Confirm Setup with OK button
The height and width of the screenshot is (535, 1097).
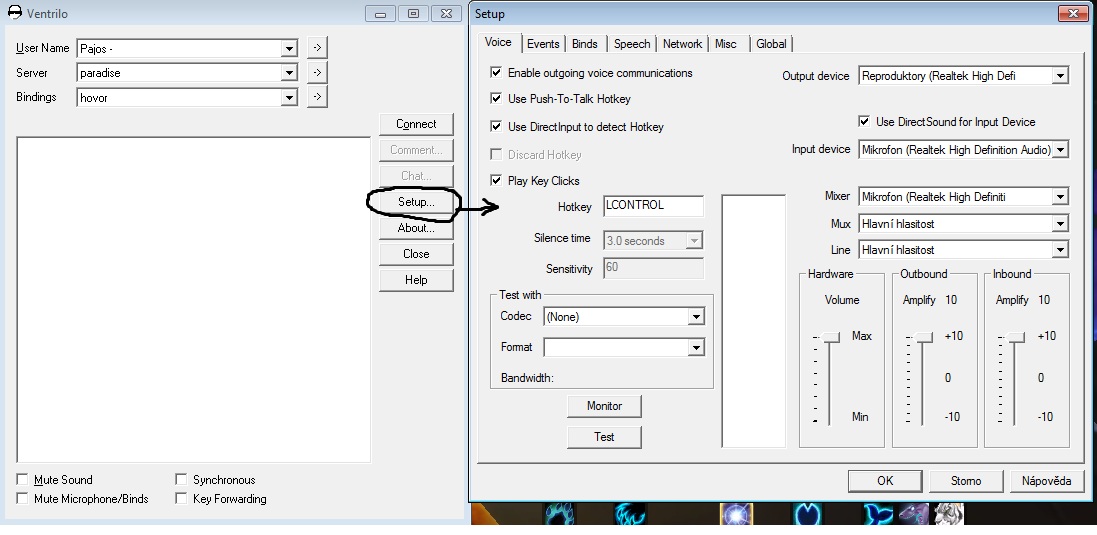tap(885, 480)
